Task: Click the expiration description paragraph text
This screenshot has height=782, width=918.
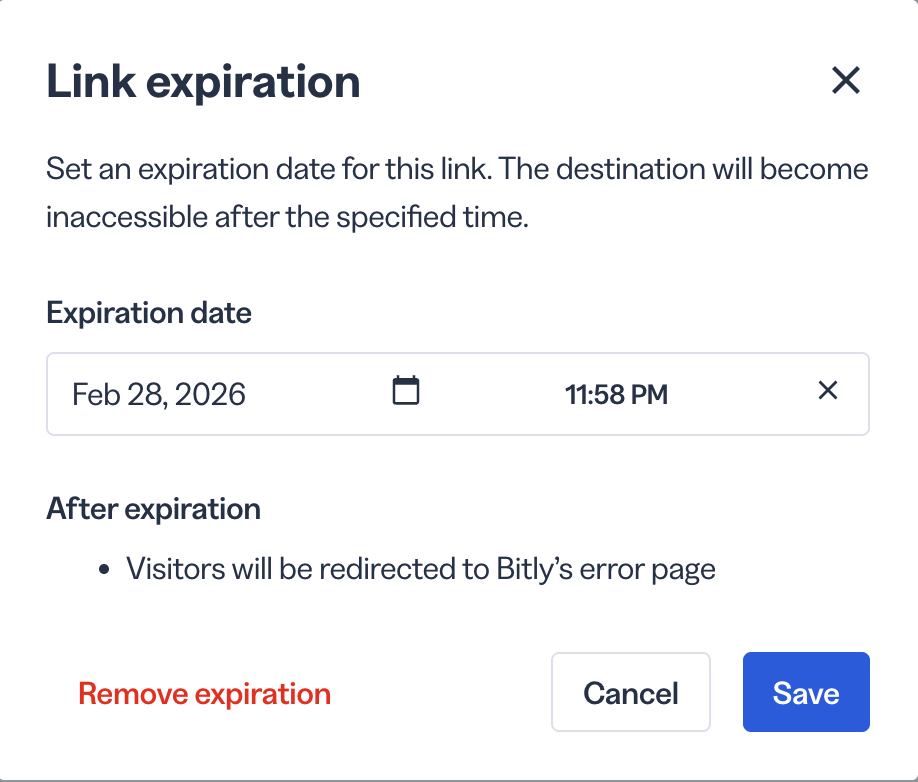Action: pyautogui.click(x=457, y=193)
